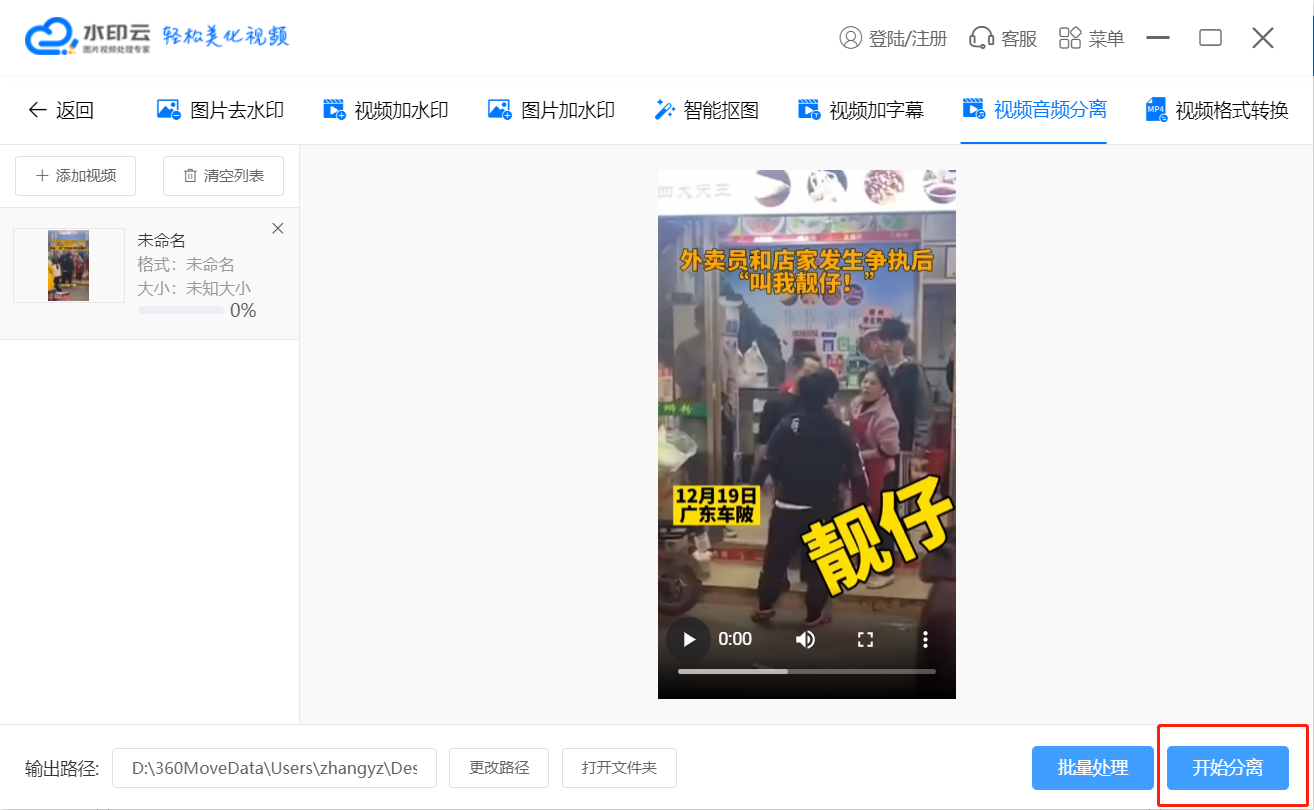The width and height of the screenshot is (1314, 810).
Task: Click the headset support icon
Action: pos(981,38)
